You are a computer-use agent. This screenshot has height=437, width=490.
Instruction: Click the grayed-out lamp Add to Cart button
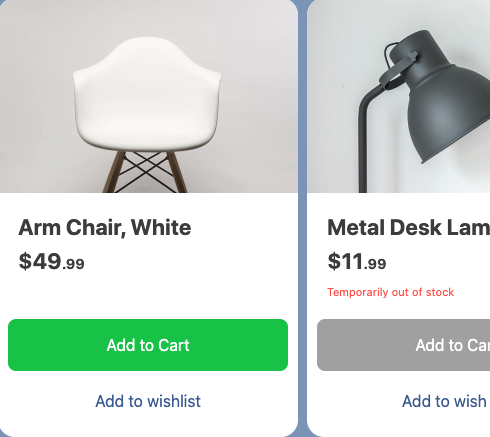tap(403, 345)
